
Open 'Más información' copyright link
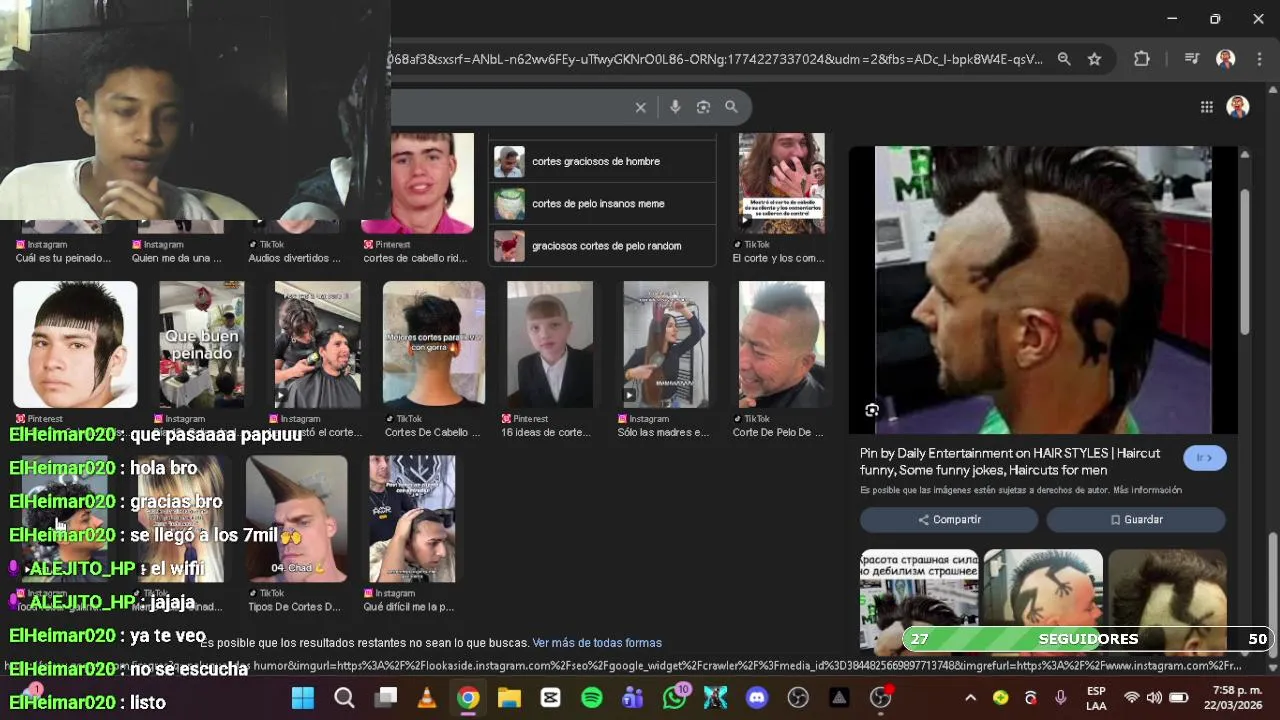1148,490
